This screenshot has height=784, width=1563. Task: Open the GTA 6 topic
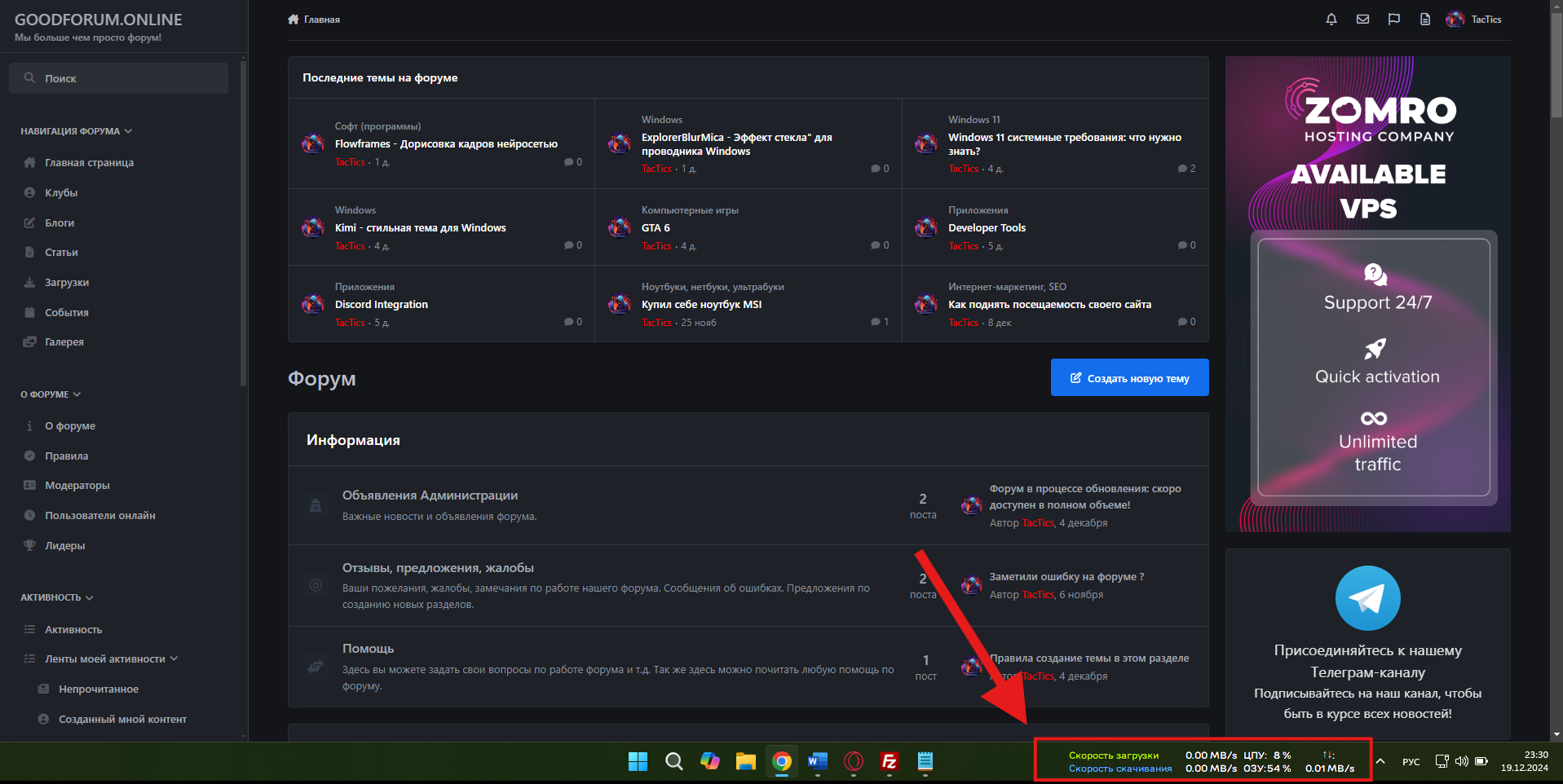tap(656, 228)
